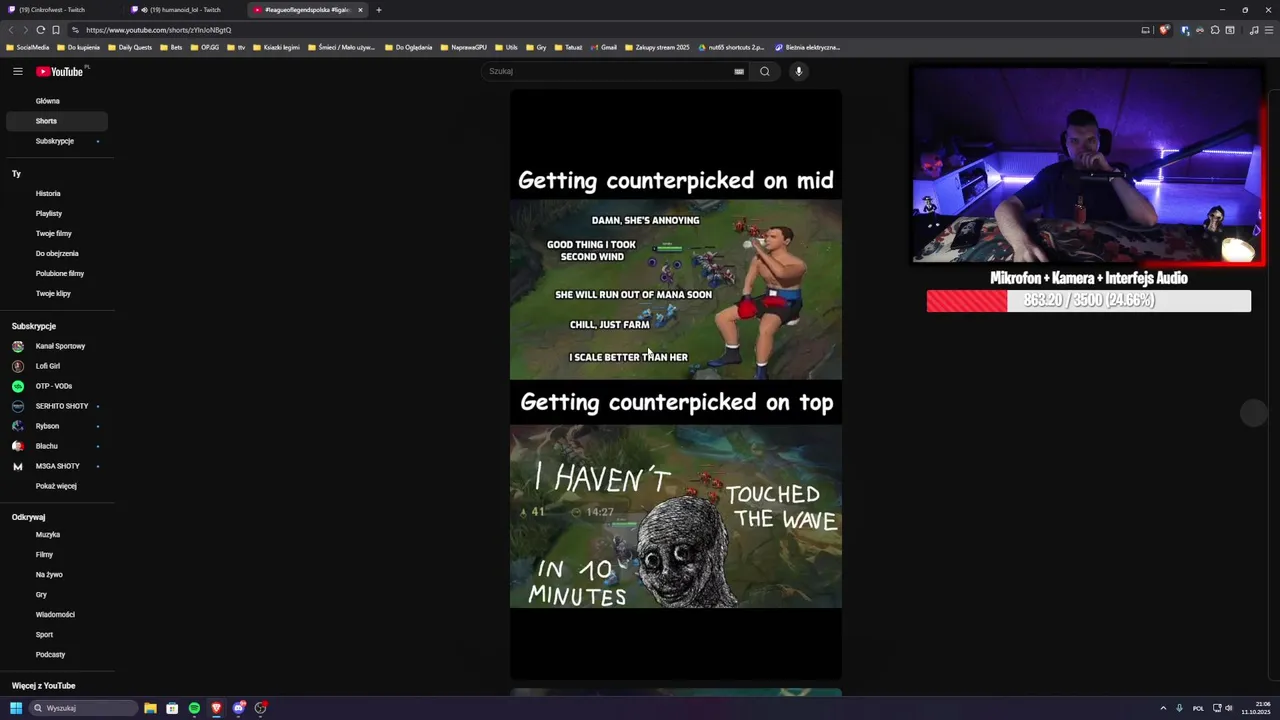
Task: Open SocialMedia bookmarks folder
Action: pyautogui.click(x=28, y=47)
